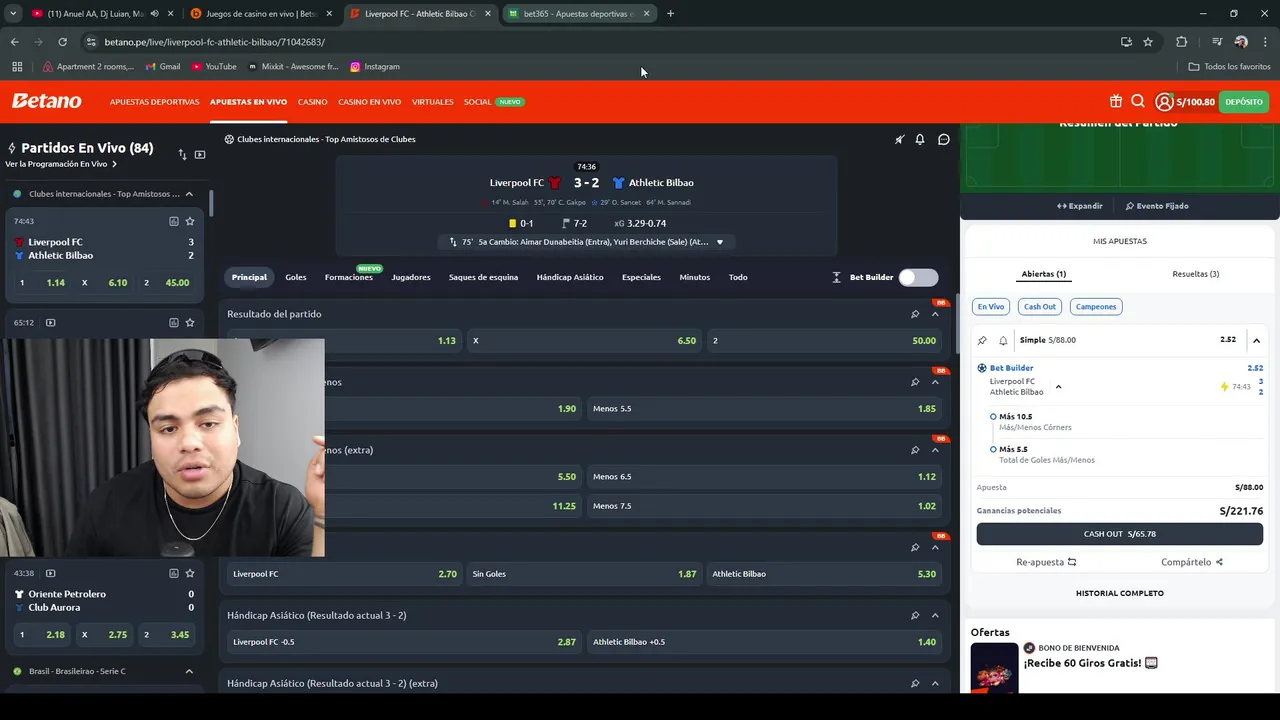The width and height of the screenshot is (1280, 720).
Task: Select the draw odds 6.50 in Resultado del partido
Action: [x=584, y=341]
